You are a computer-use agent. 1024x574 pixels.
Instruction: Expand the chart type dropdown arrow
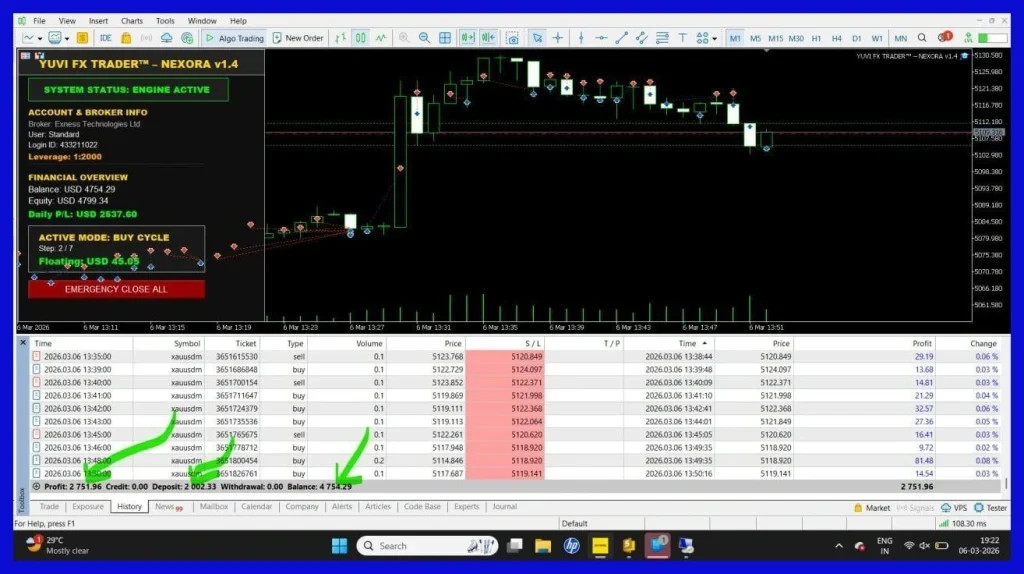tap(40, 39)
